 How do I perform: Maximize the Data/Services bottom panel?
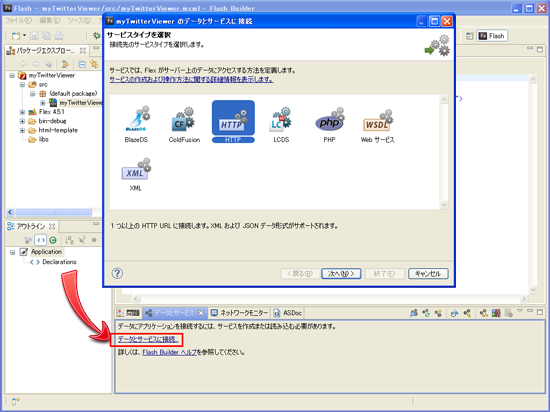(540, 311)
